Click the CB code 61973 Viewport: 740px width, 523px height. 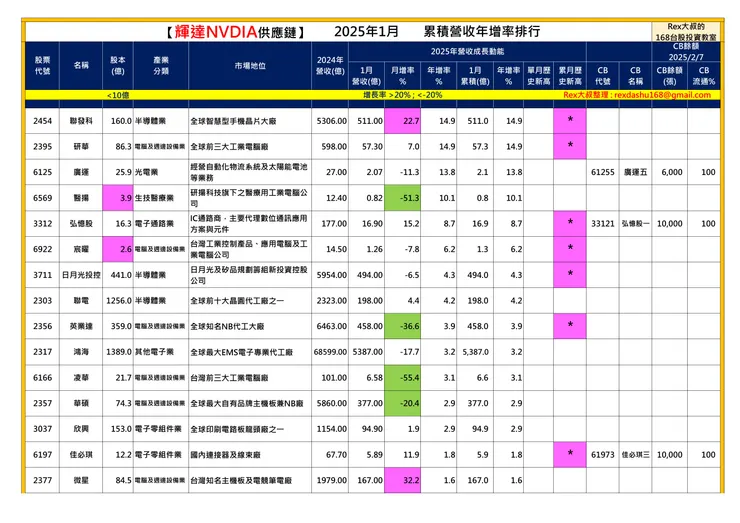[603, 455]
